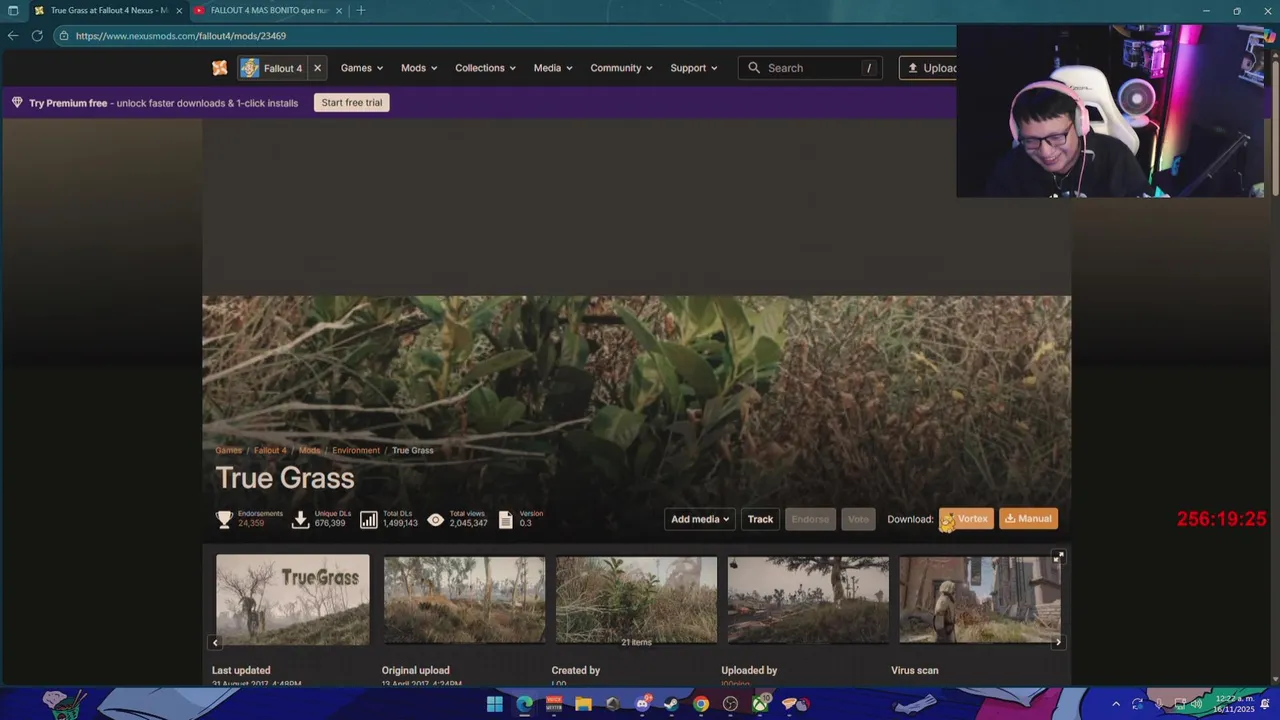Open the Xbox app from taskbar

pos(760,704)
